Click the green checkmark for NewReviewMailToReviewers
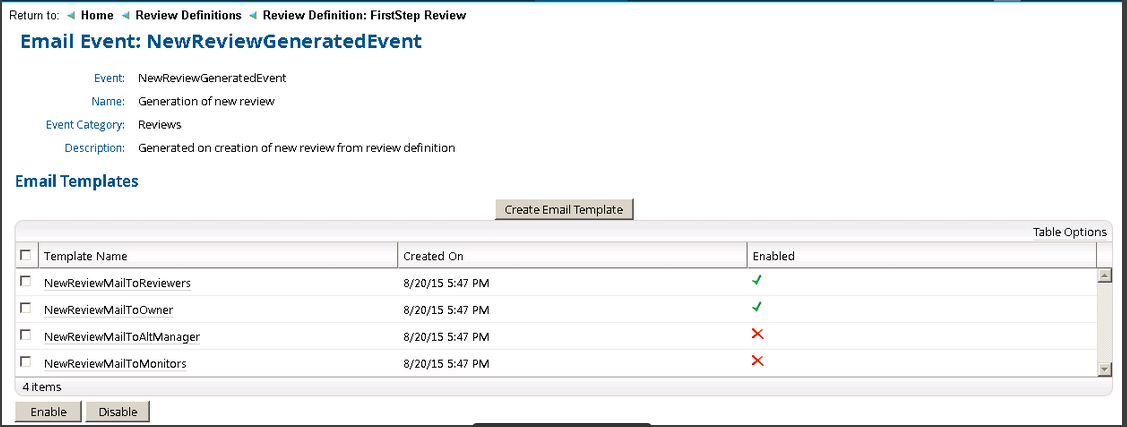The image size is (1127, 427). [x=757, y=281]
